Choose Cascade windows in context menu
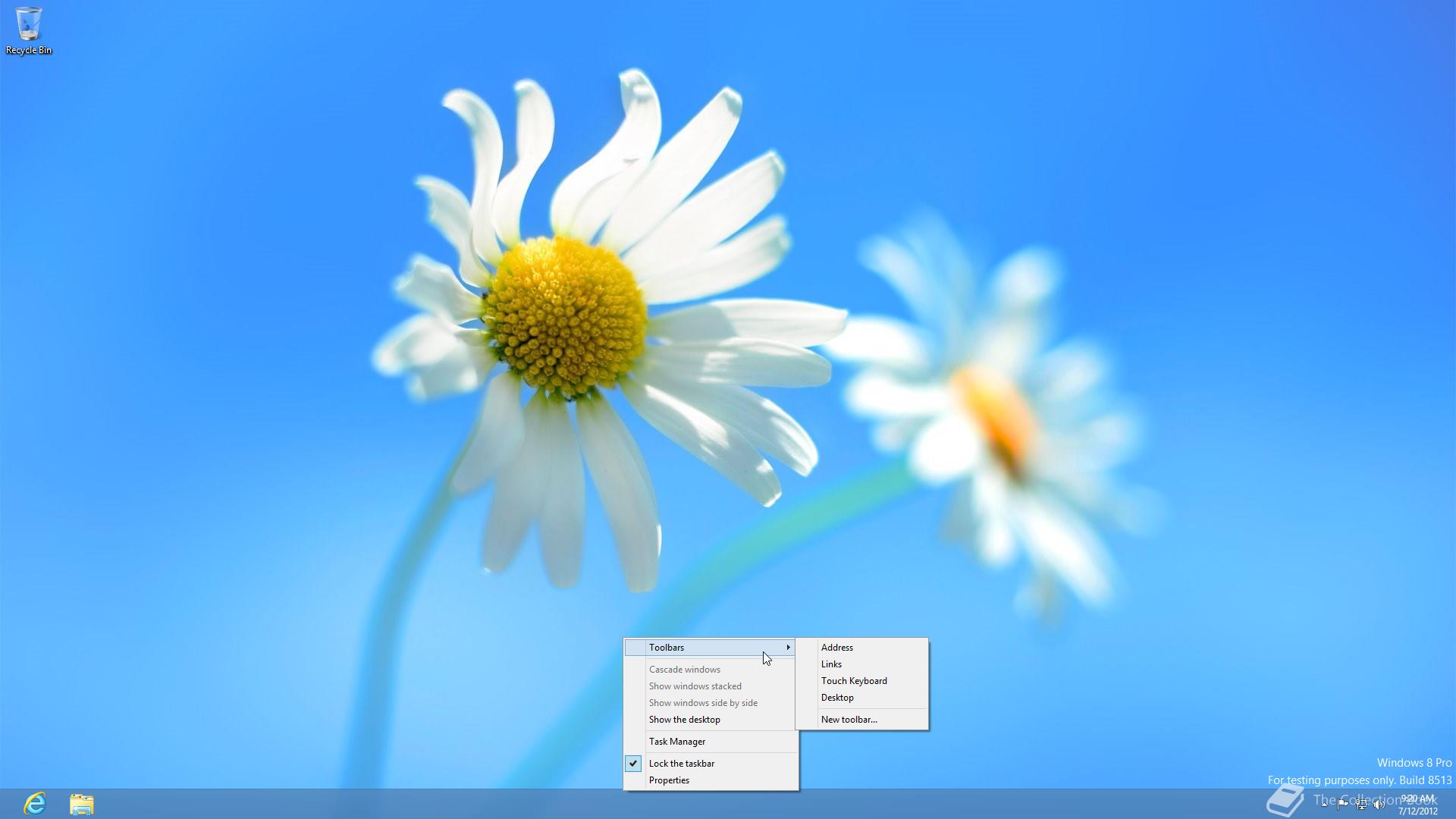This screenshot has height=819, width=1456. point(710,670)
